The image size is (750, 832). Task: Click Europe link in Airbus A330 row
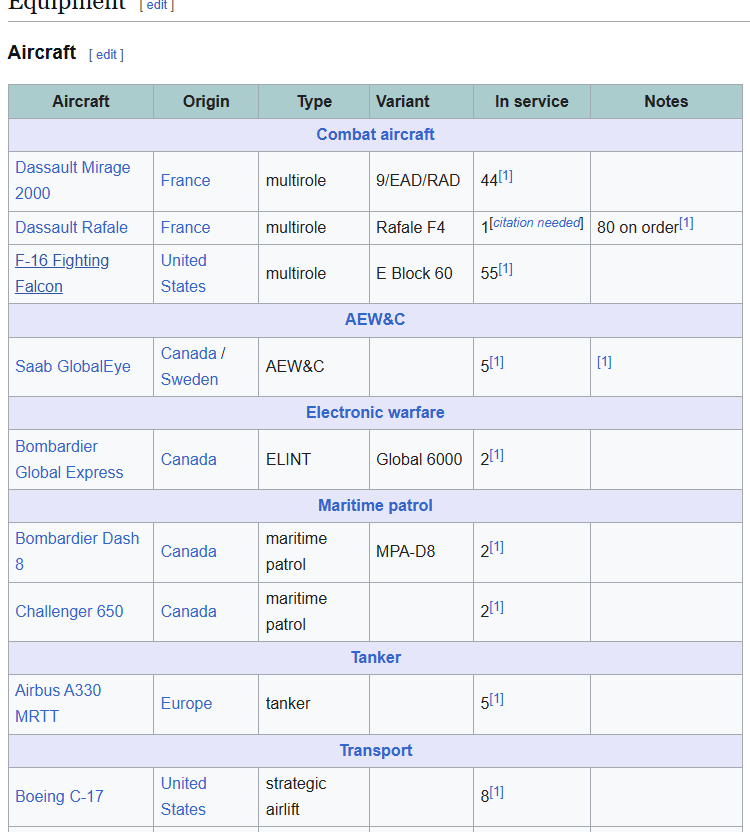[186, 704]
